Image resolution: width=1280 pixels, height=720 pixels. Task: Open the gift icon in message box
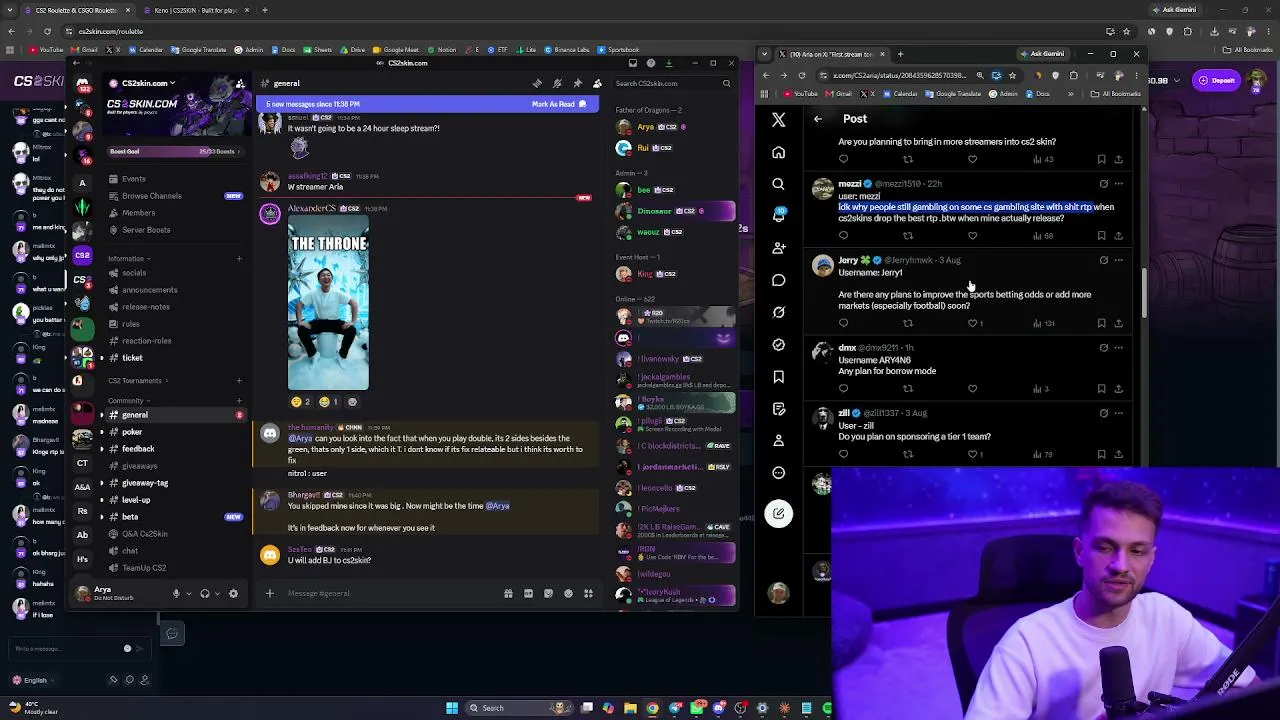point(508,593)
